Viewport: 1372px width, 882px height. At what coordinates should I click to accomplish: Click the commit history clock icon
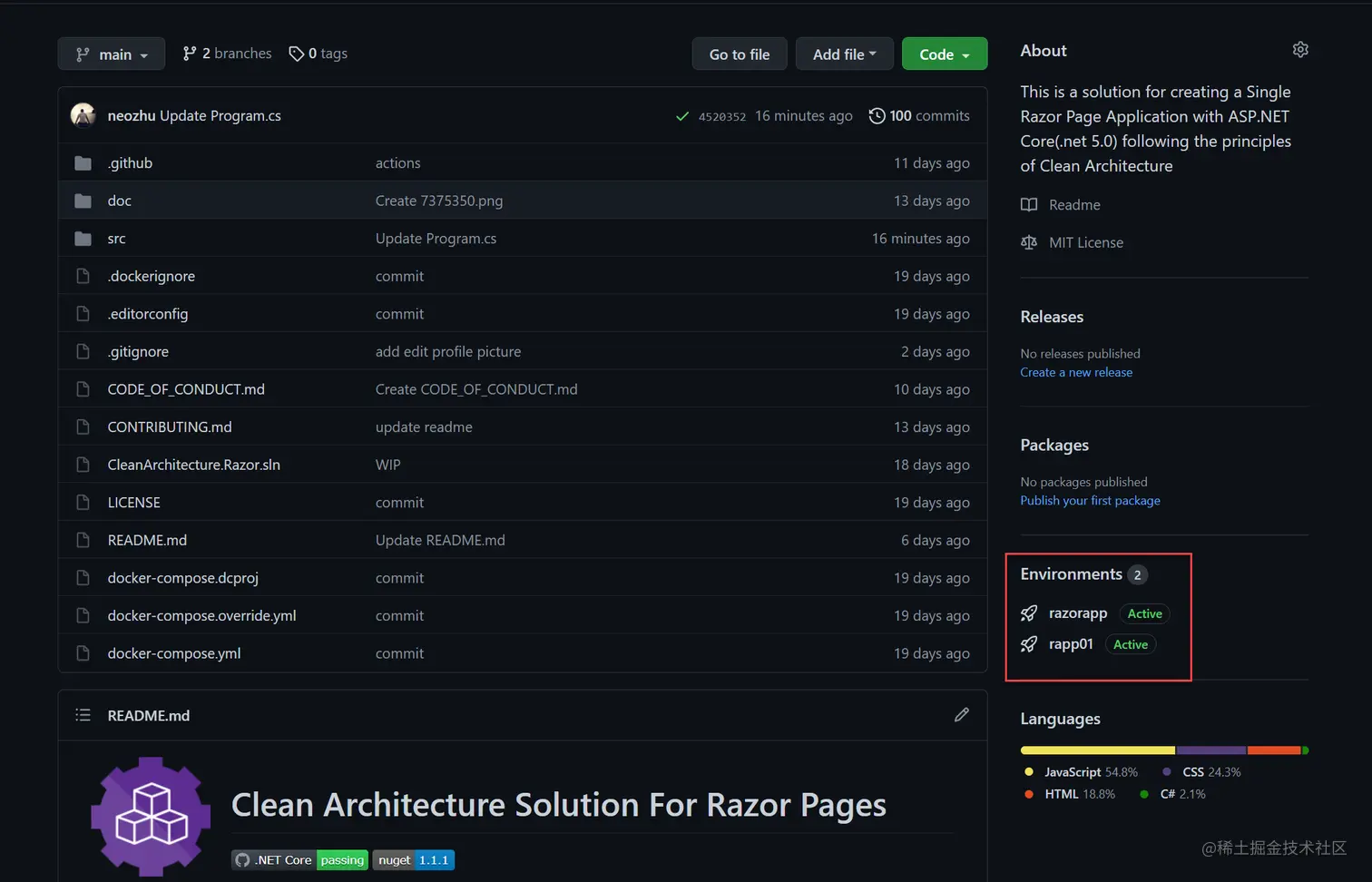[877, 116]
